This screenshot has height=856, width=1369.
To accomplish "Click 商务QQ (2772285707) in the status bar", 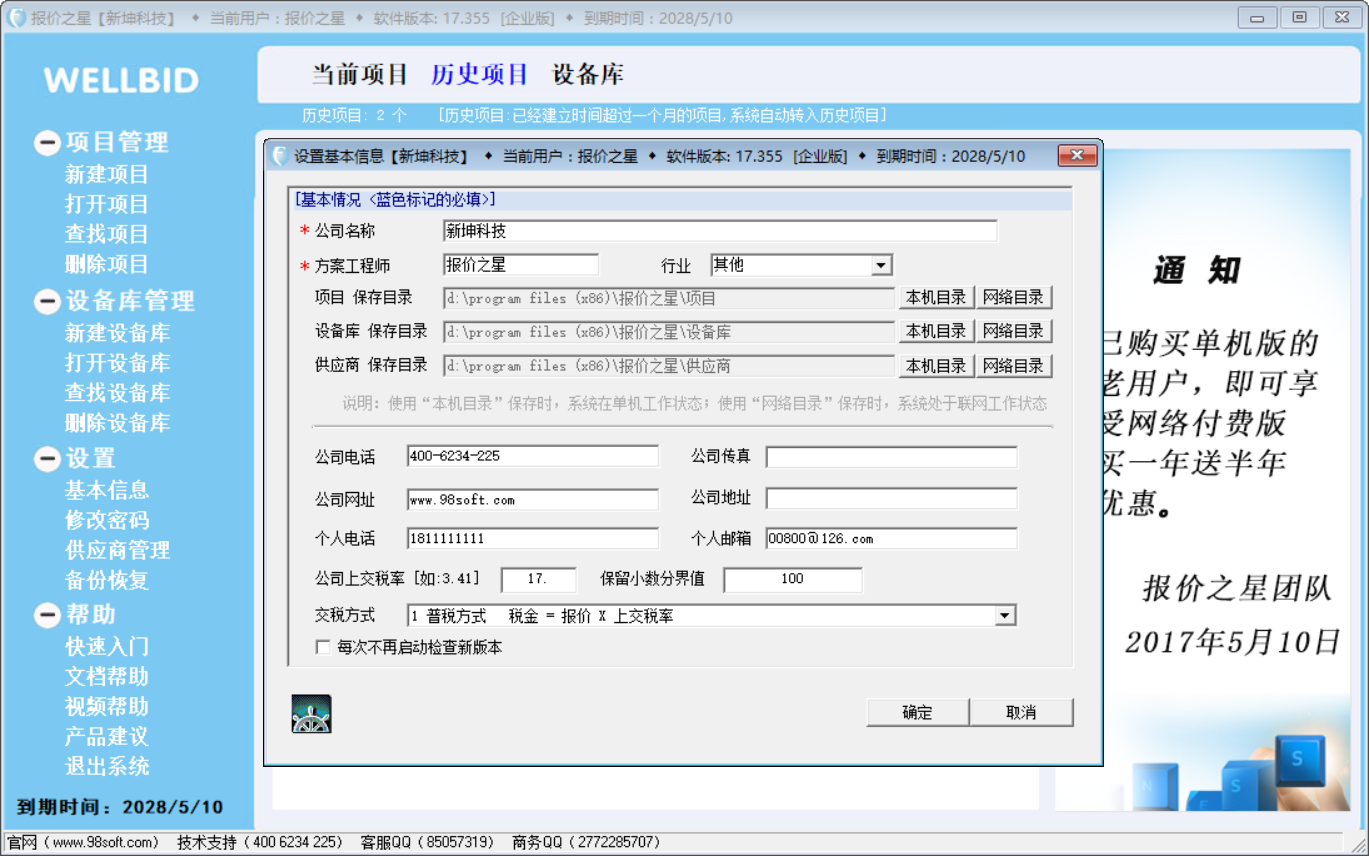I will point(586,842).
